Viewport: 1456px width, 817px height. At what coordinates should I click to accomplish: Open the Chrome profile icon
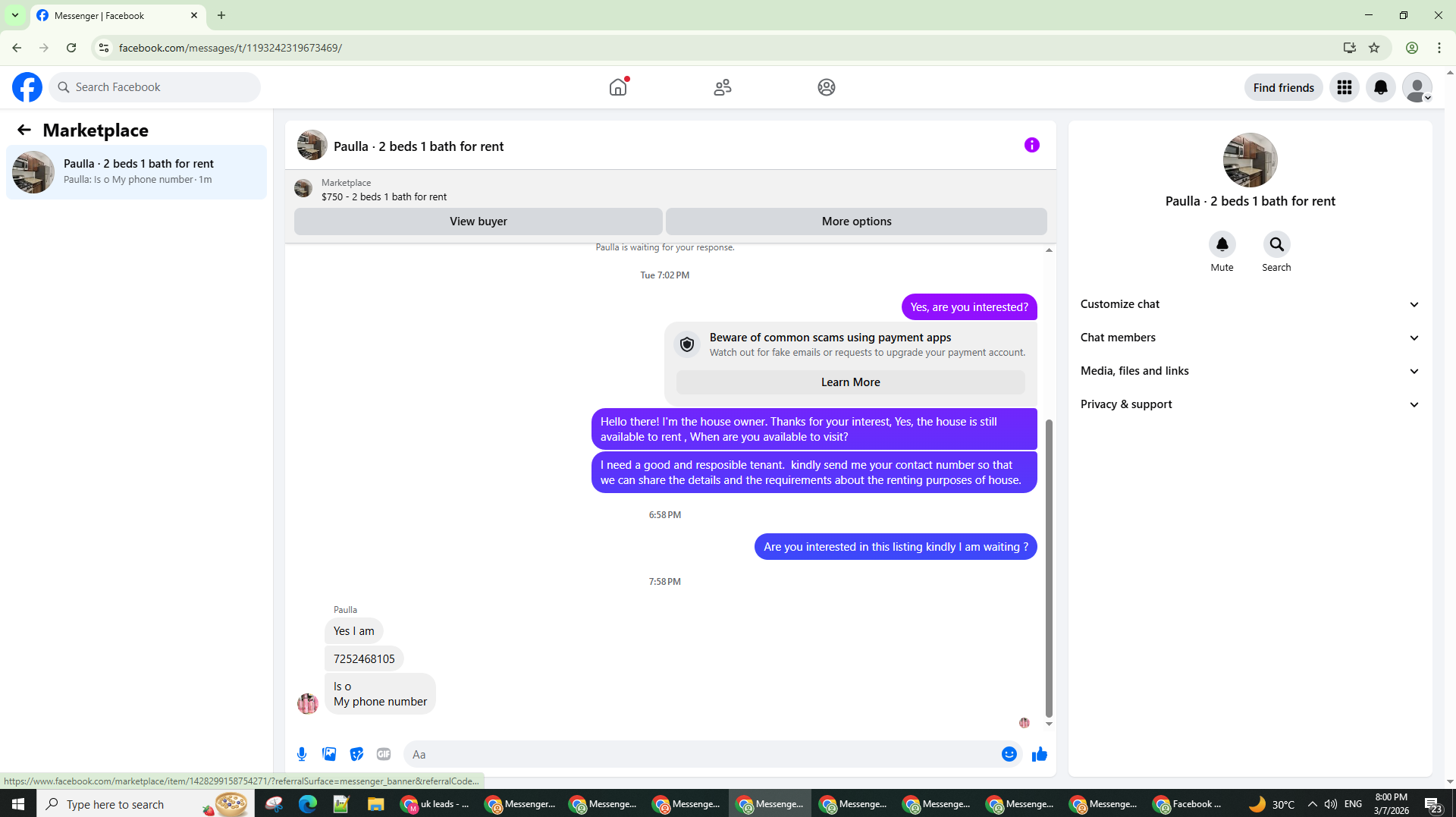tap(1412, 48)
